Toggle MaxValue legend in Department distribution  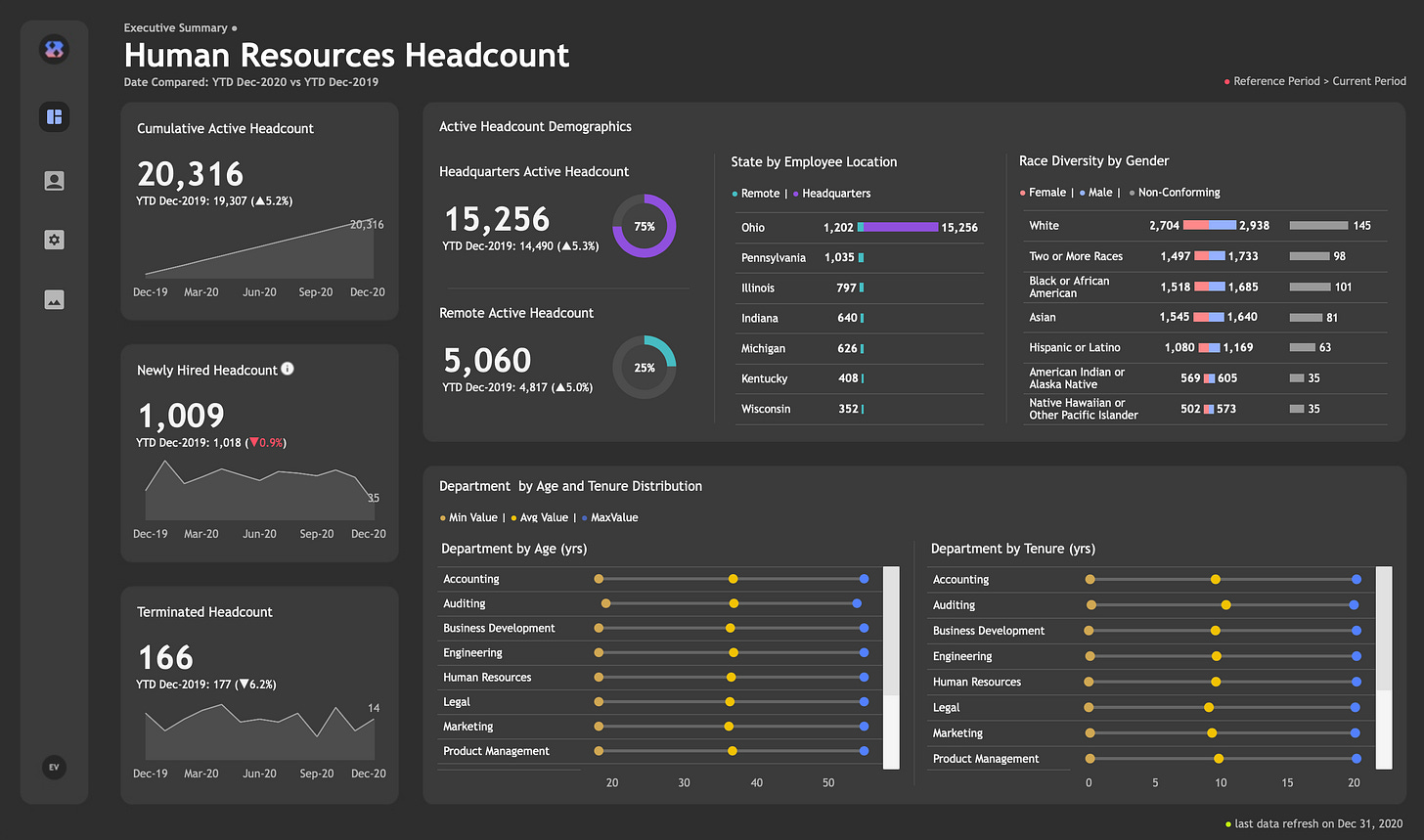(613, 517)
